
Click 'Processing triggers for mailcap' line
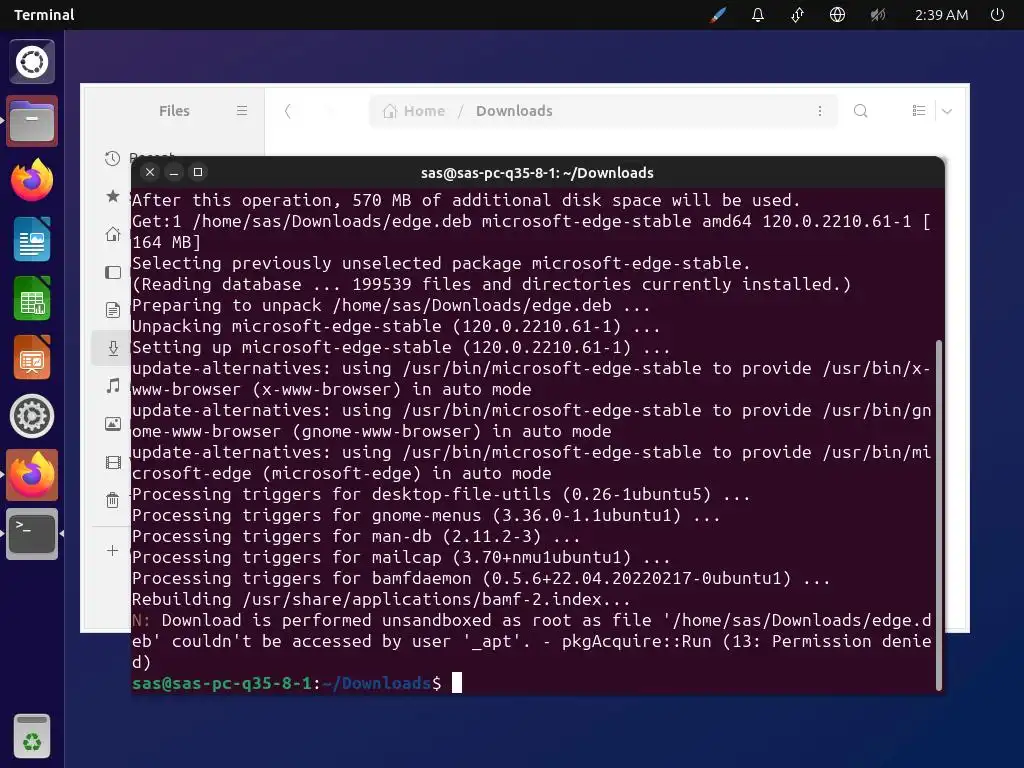pyautogui.click(x=401, y=558)
